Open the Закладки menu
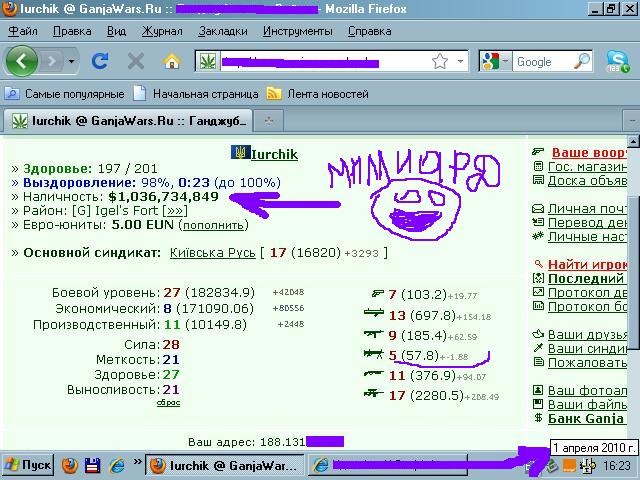The width and height of the screenshot is (640, 480). 223,31
